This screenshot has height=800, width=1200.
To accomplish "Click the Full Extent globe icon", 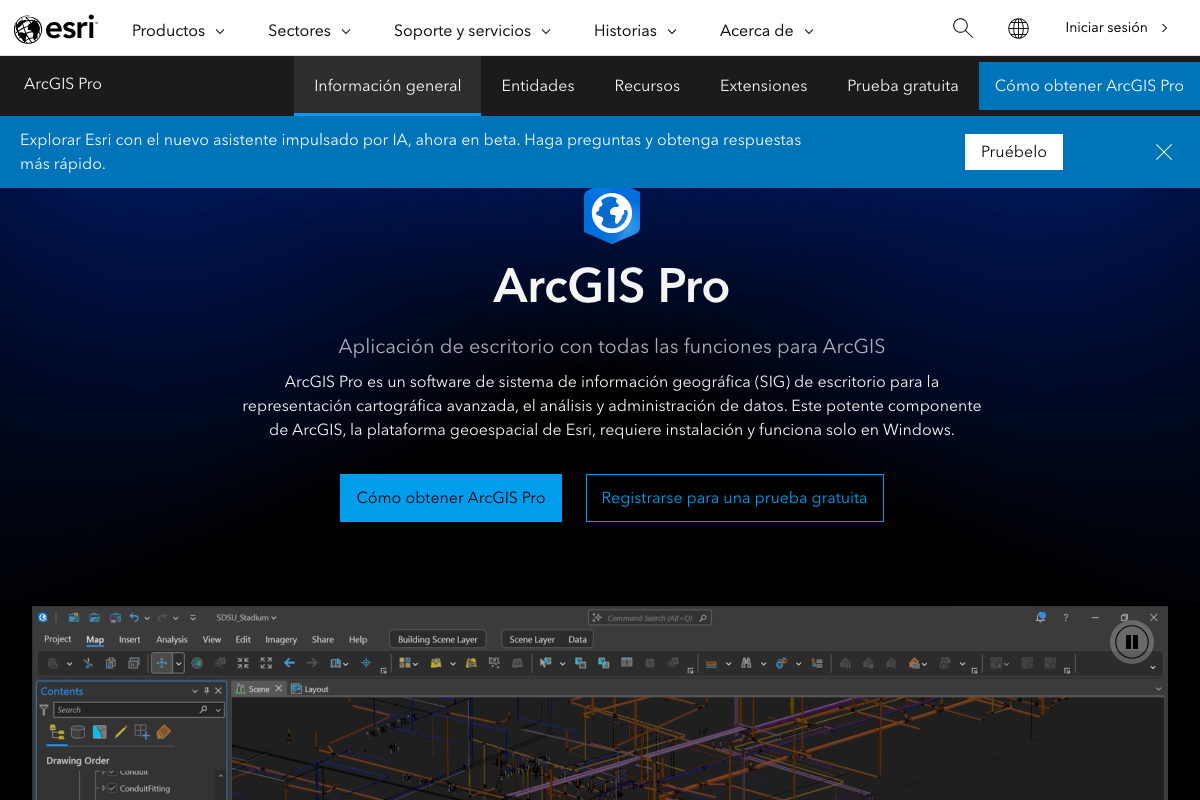I will coord(197,662).
